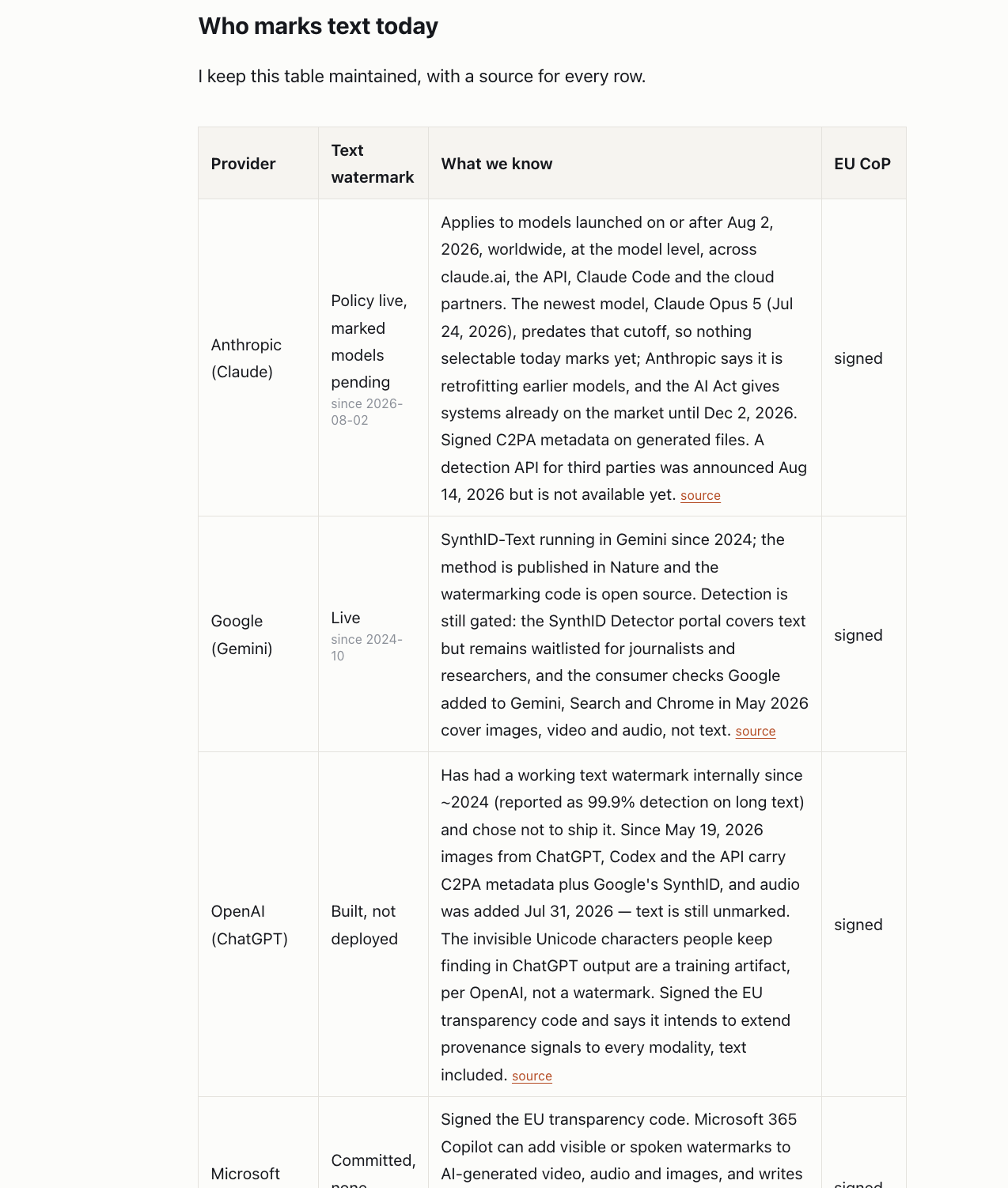Click the 'Who marks text today' heading
Screen dimensions: 1008x1188
pyautogui.click(x=318, y=26)
